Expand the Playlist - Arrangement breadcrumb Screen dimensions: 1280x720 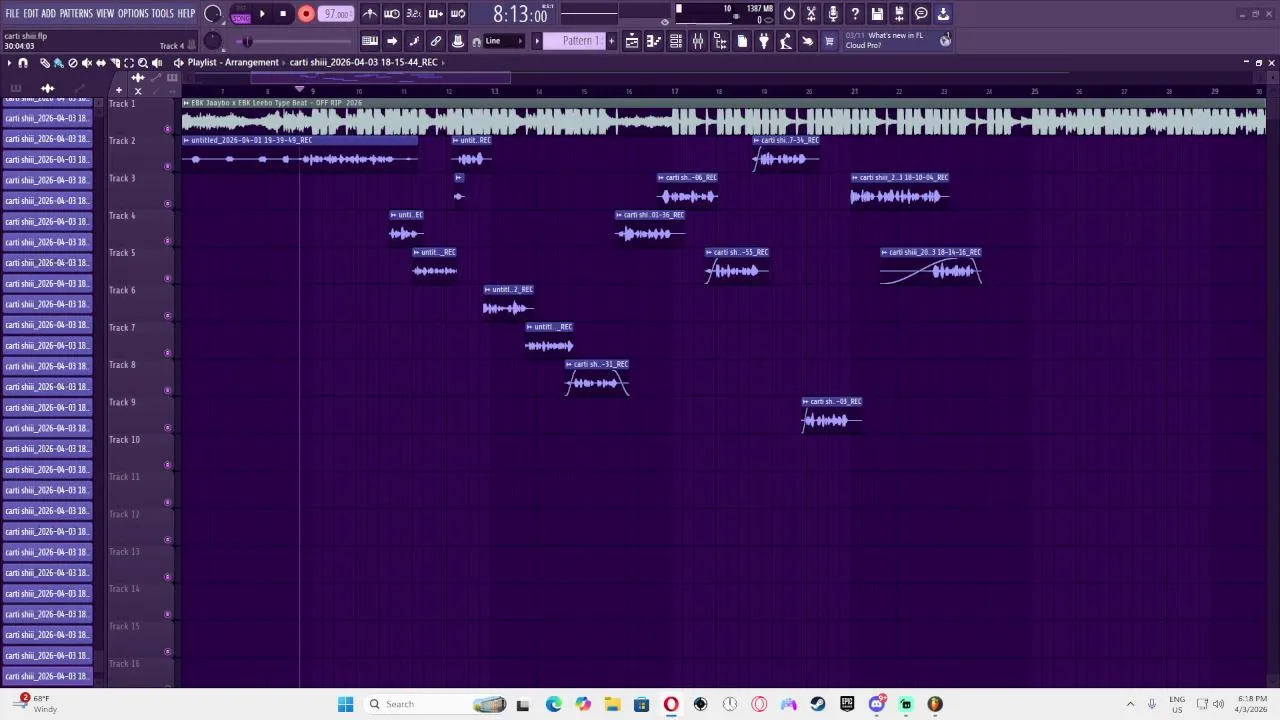(x=233, y=62)
